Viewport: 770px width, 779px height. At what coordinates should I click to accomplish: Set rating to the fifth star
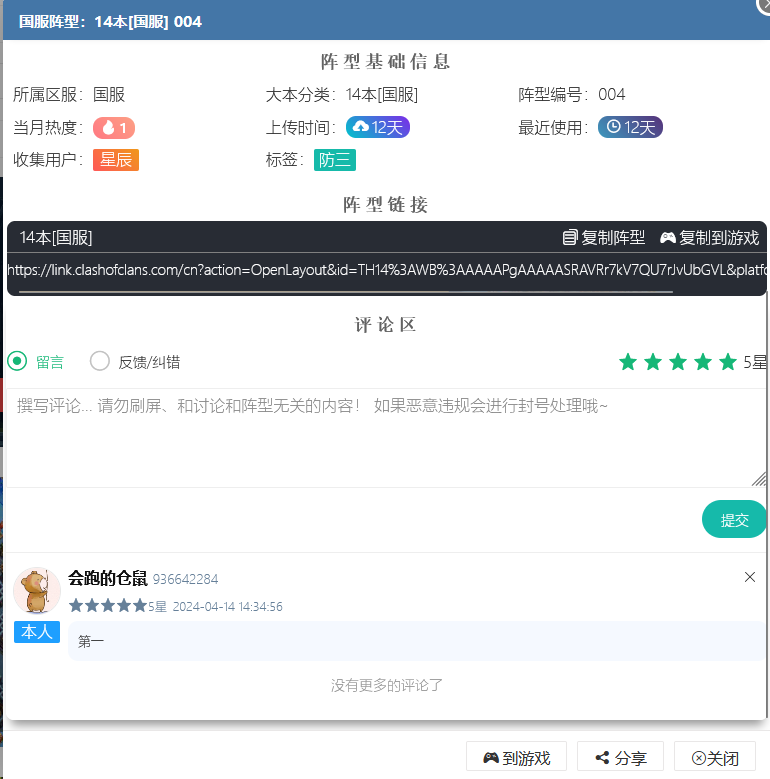pos(728,362)
